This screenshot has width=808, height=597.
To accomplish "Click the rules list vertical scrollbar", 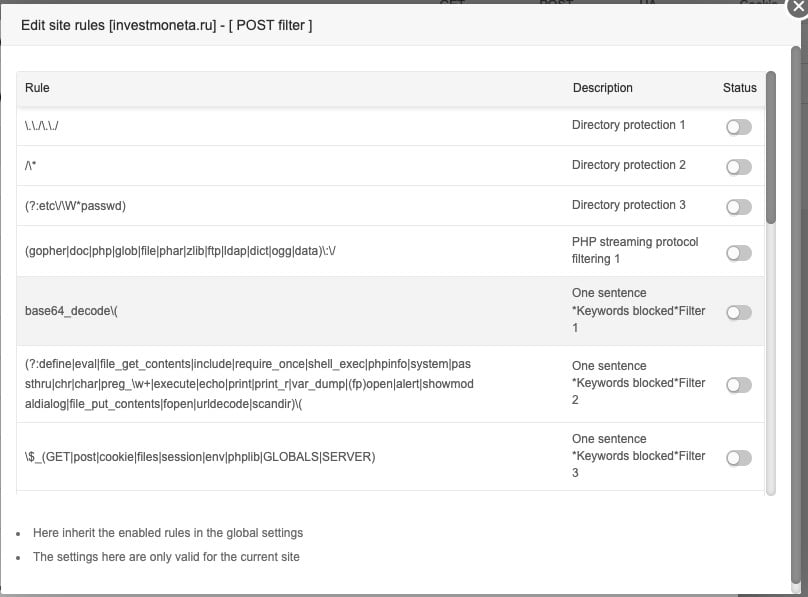I will 770,148.
